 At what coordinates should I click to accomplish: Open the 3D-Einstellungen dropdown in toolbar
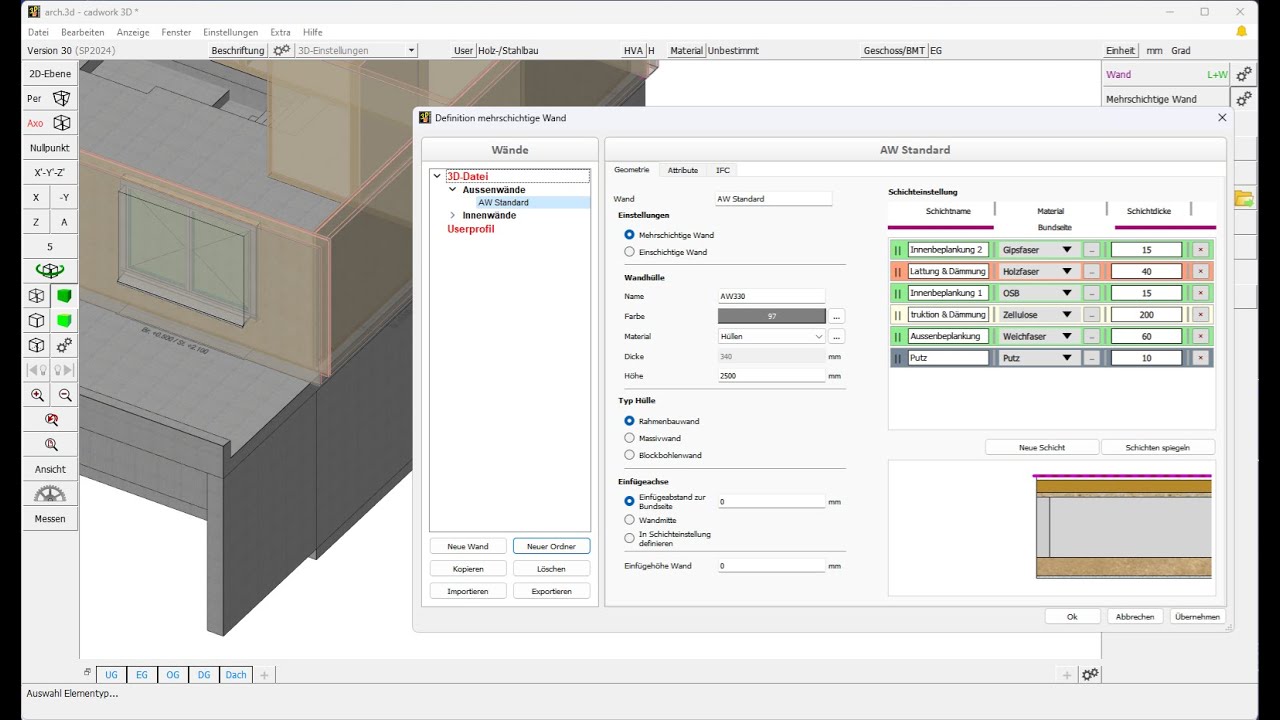click(x=357, y=50)
